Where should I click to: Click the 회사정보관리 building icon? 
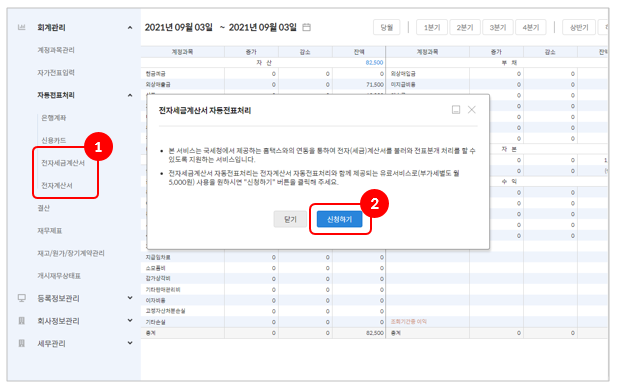click(22, 321)
